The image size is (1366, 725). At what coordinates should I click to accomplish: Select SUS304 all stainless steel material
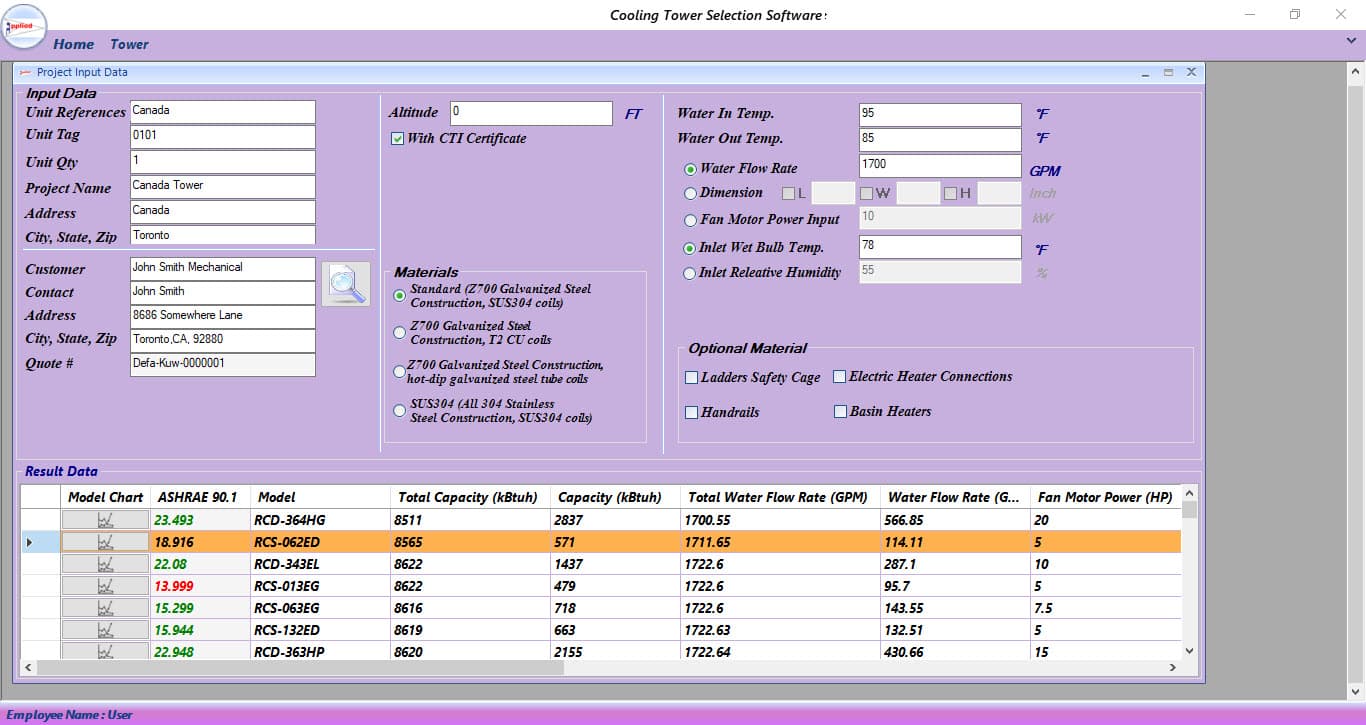click(400, 411)
